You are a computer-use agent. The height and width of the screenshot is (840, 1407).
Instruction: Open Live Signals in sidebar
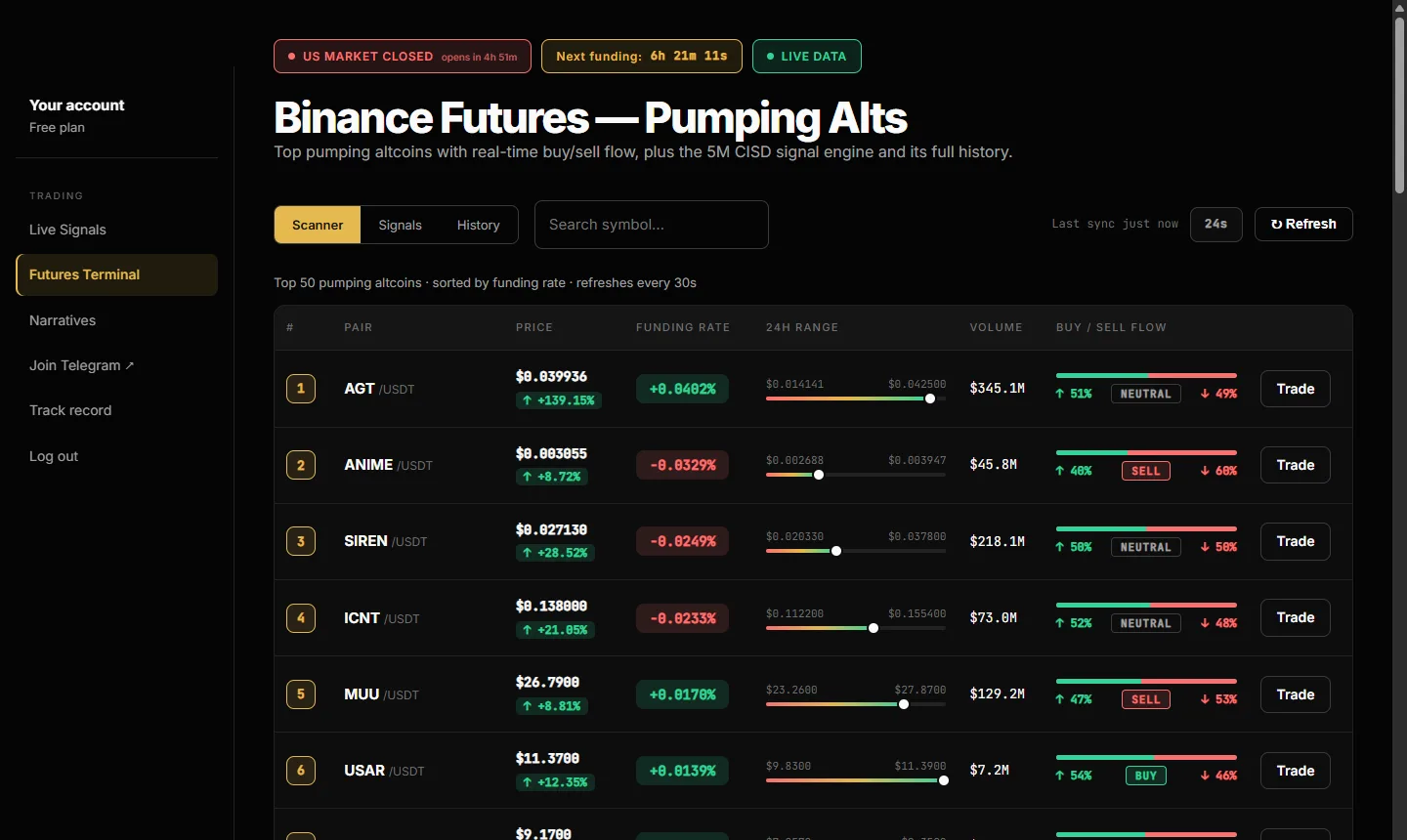(67, 230)
